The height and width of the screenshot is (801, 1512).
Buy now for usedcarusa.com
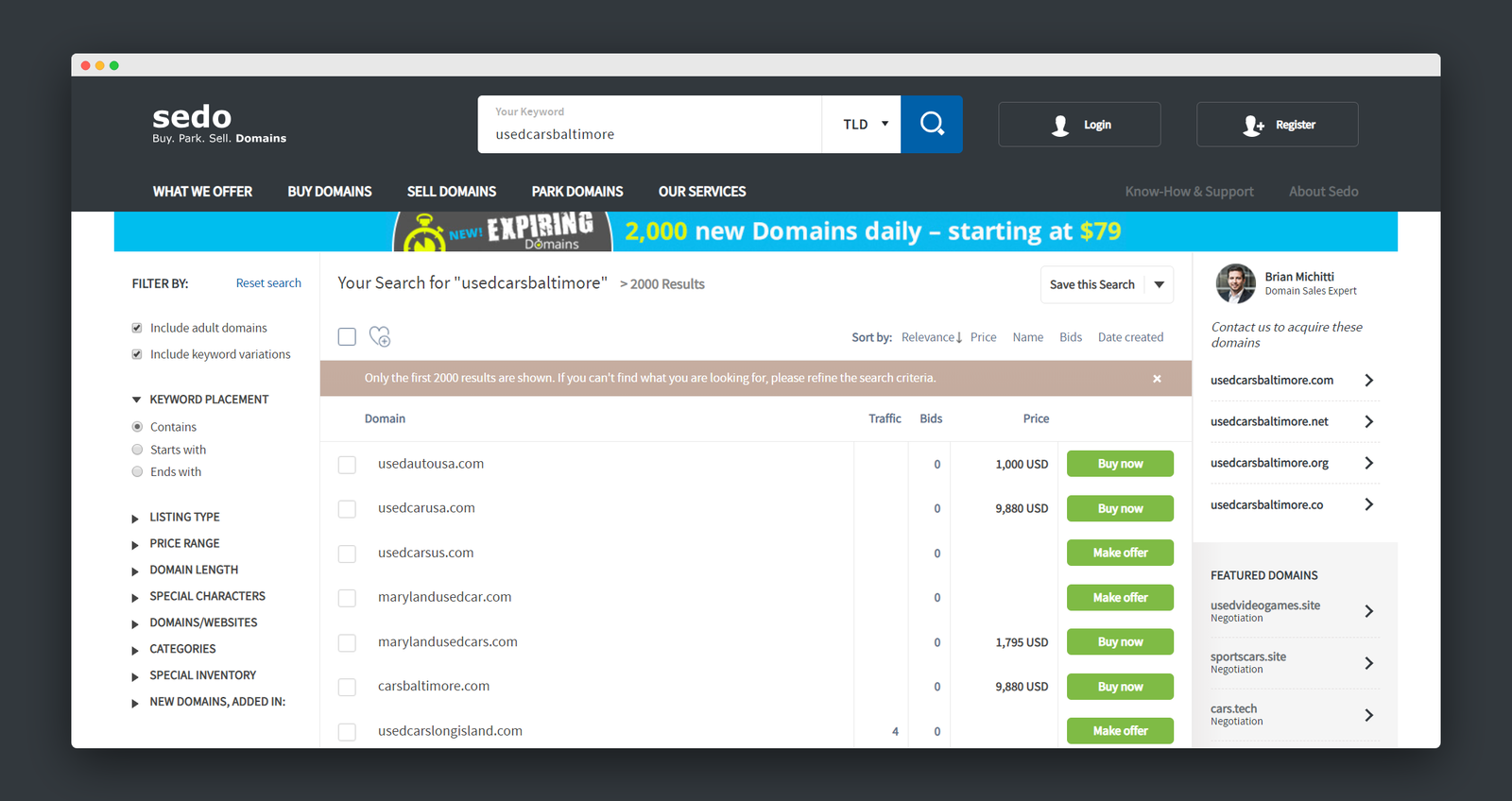click(x=1120, y=508)
